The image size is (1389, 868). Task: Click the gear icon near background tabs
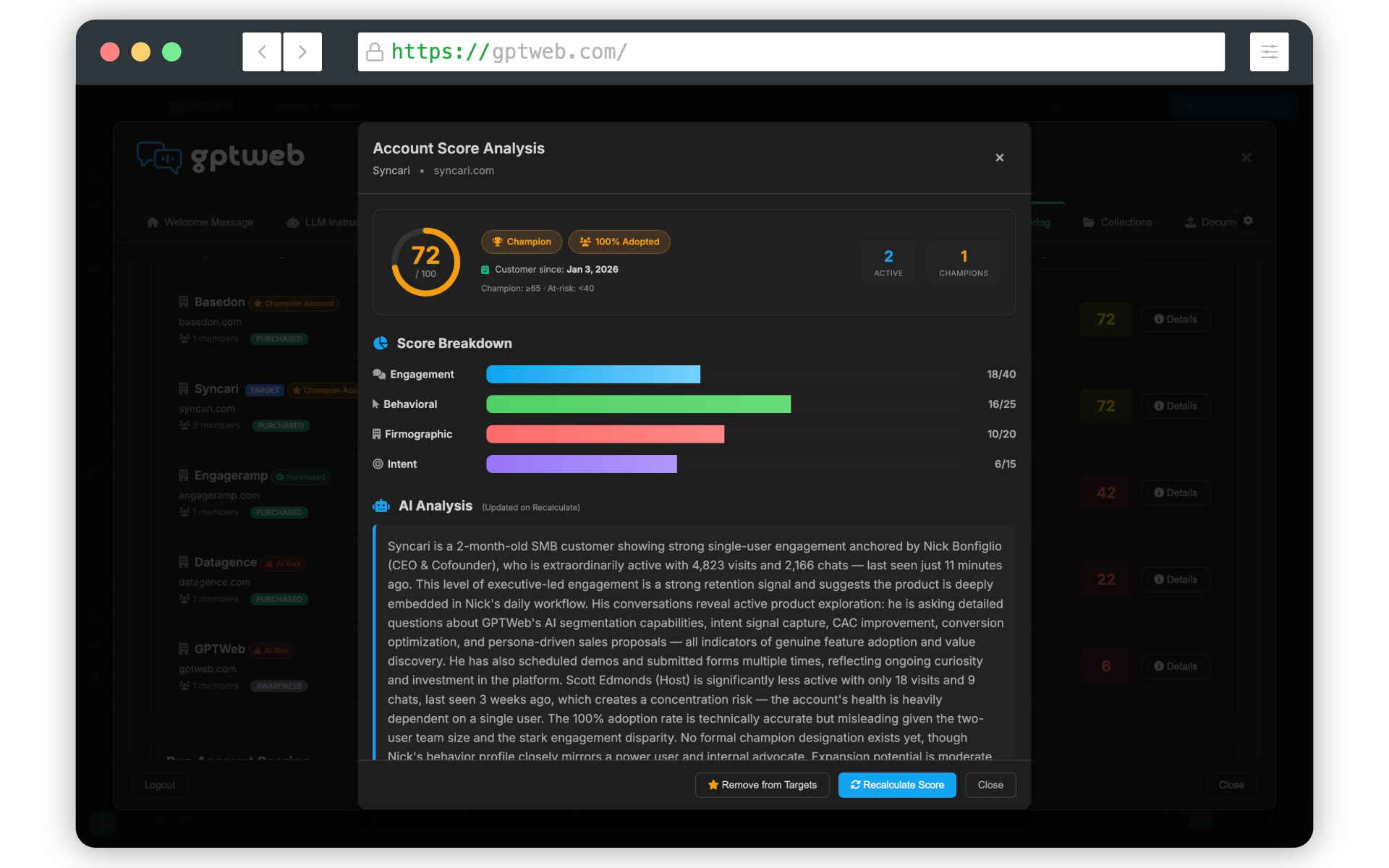coord(1248,221)
